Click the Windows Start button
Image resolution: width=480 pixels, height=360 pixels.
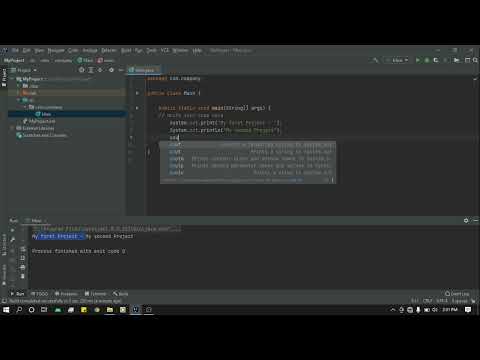coord(6,310)
